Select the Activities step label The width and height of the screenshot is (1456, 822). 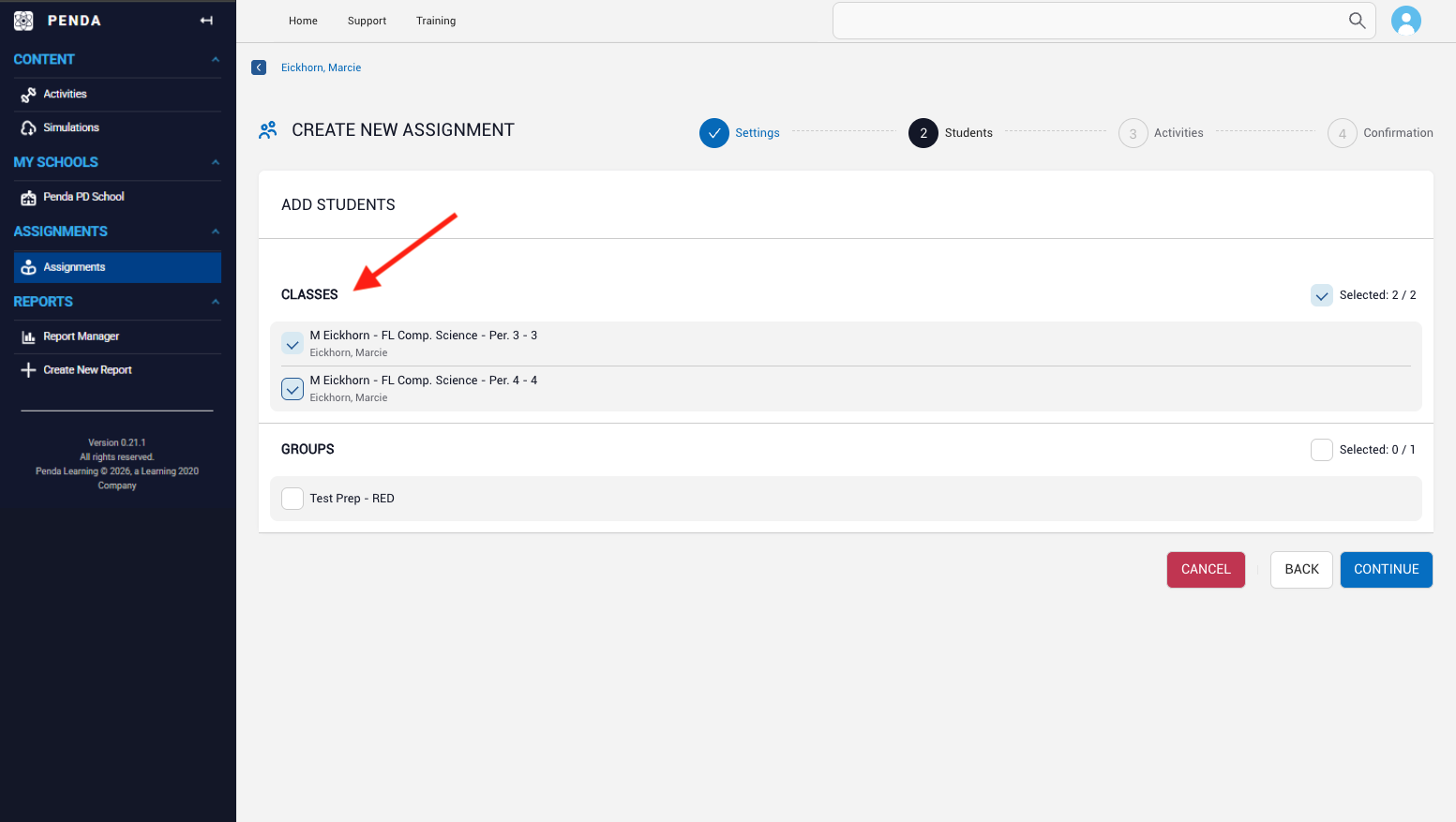[1178, 133]
